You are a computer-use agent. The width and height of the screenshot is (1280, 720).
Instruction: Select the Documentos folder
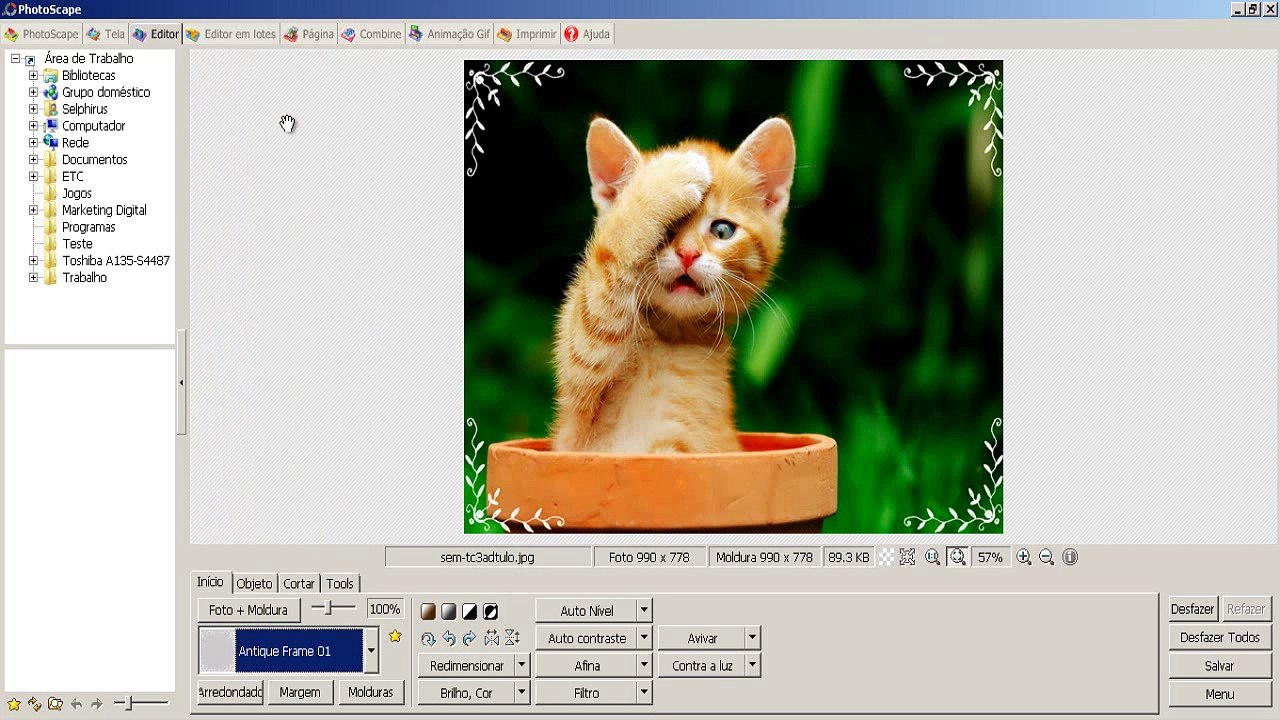pos(94,160)
